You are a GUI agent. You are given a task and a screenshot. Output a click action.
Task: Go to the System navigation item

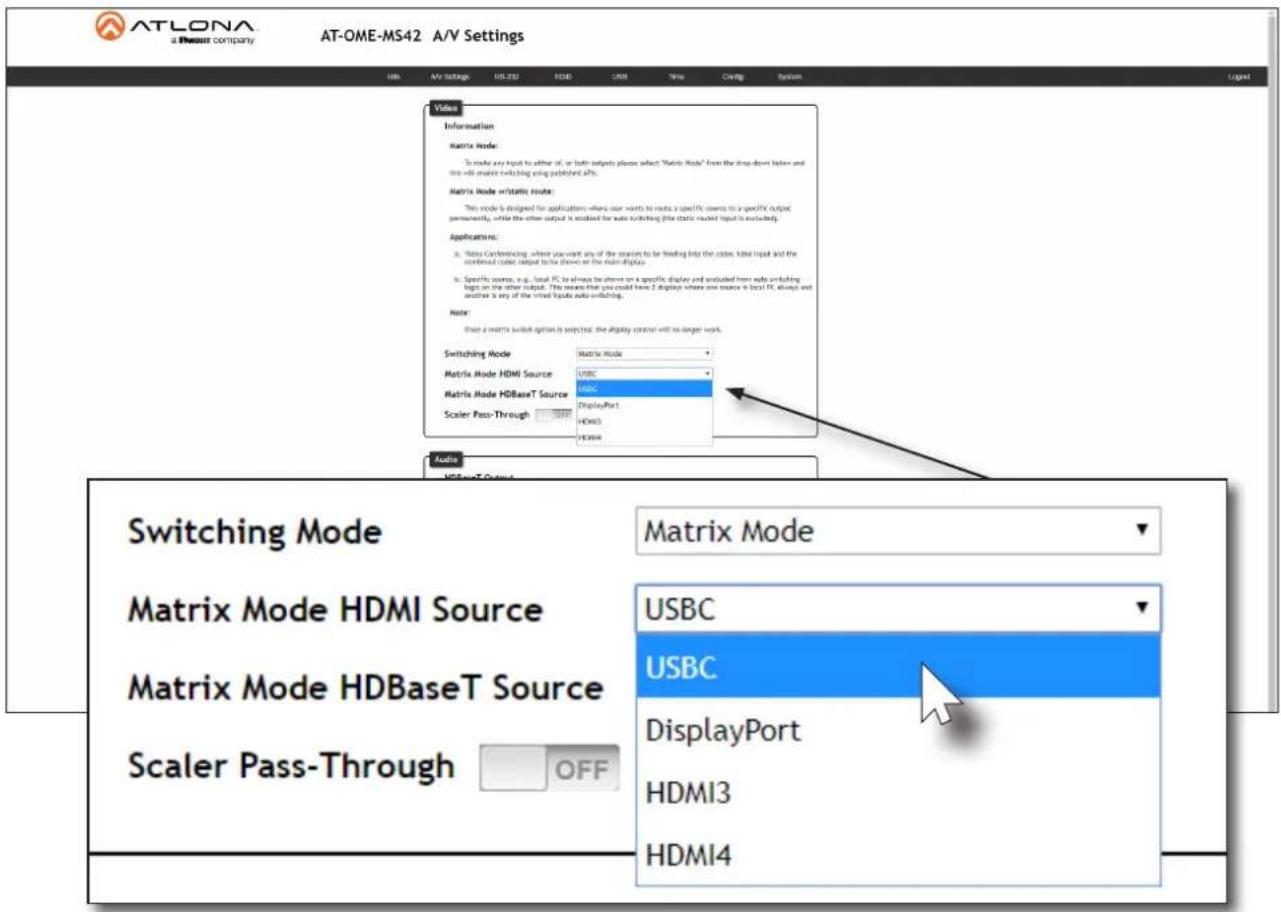coord(789,77)
